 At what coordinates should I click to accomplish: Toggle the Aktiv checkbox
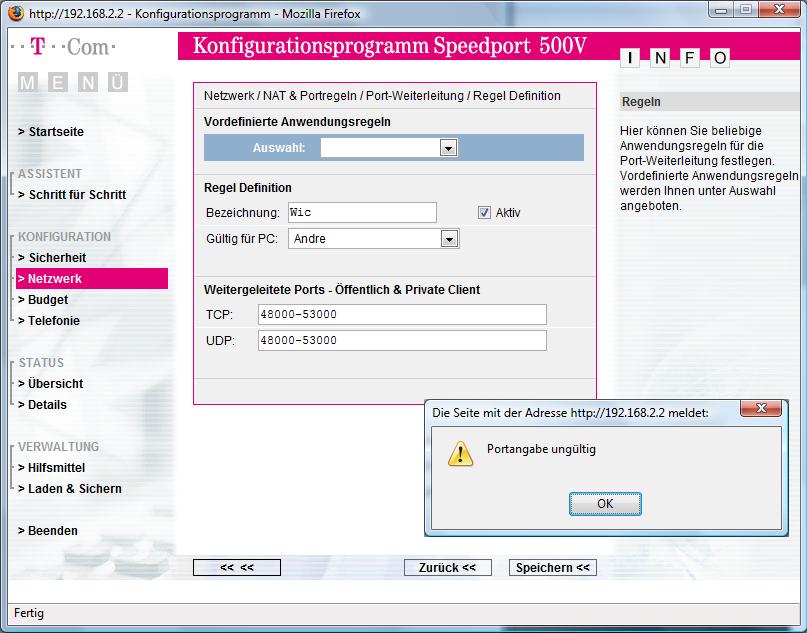484,213
